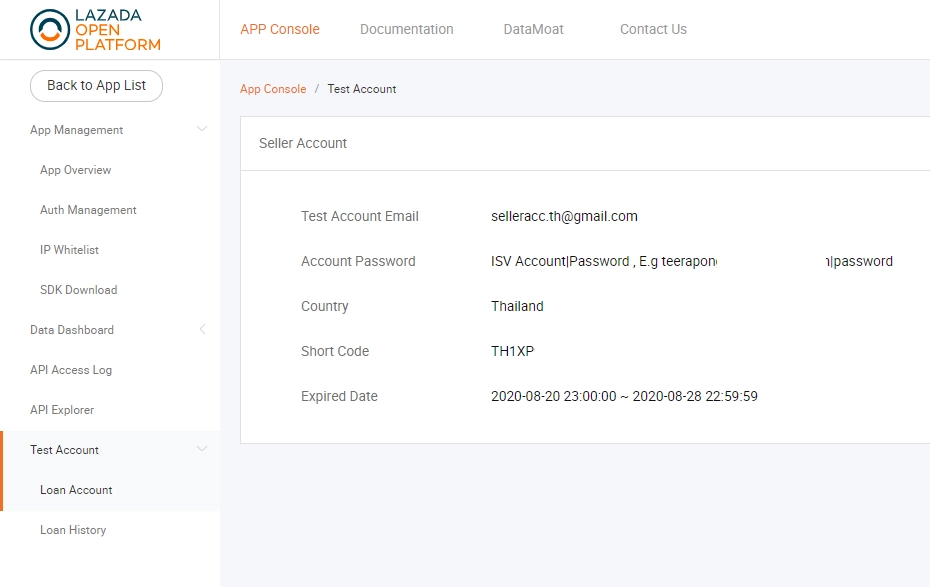Expand the Data Dashboard chevron

[x=202, y=329]
